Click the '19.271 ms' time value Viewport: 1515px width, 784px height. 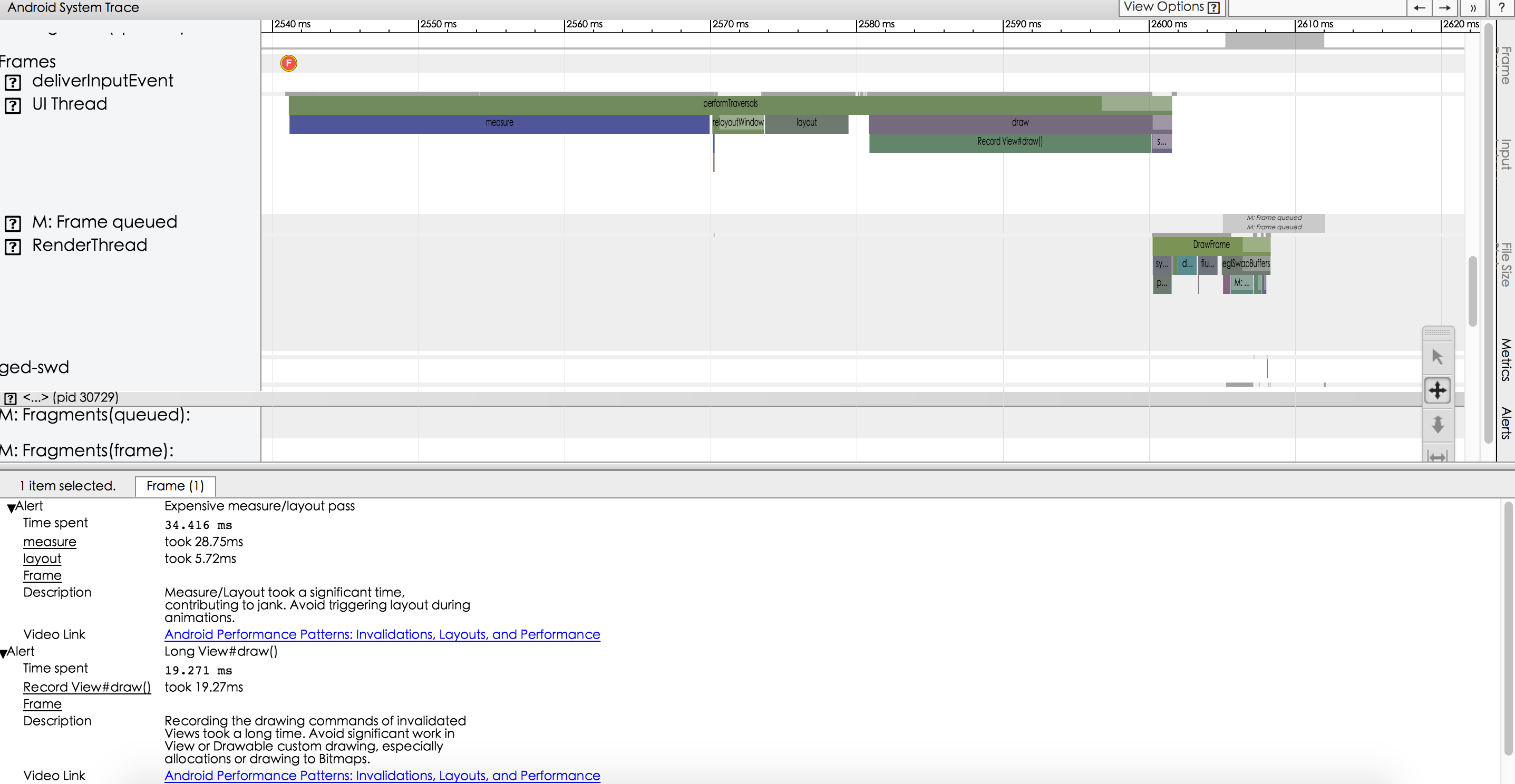(x=198, y=671)
